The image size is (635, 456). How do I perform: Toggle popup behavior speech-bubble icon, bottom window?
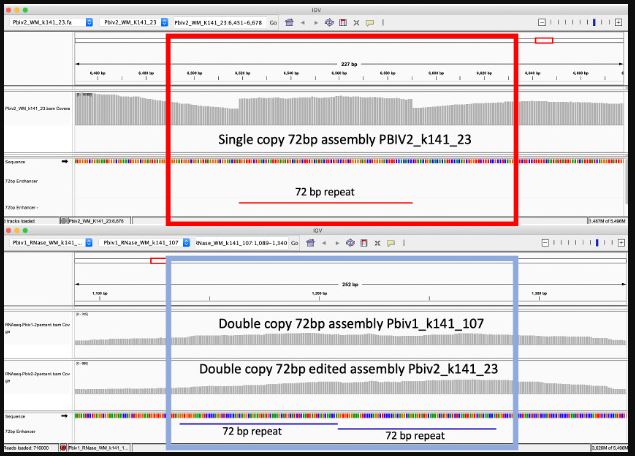(x=391, y=243)
